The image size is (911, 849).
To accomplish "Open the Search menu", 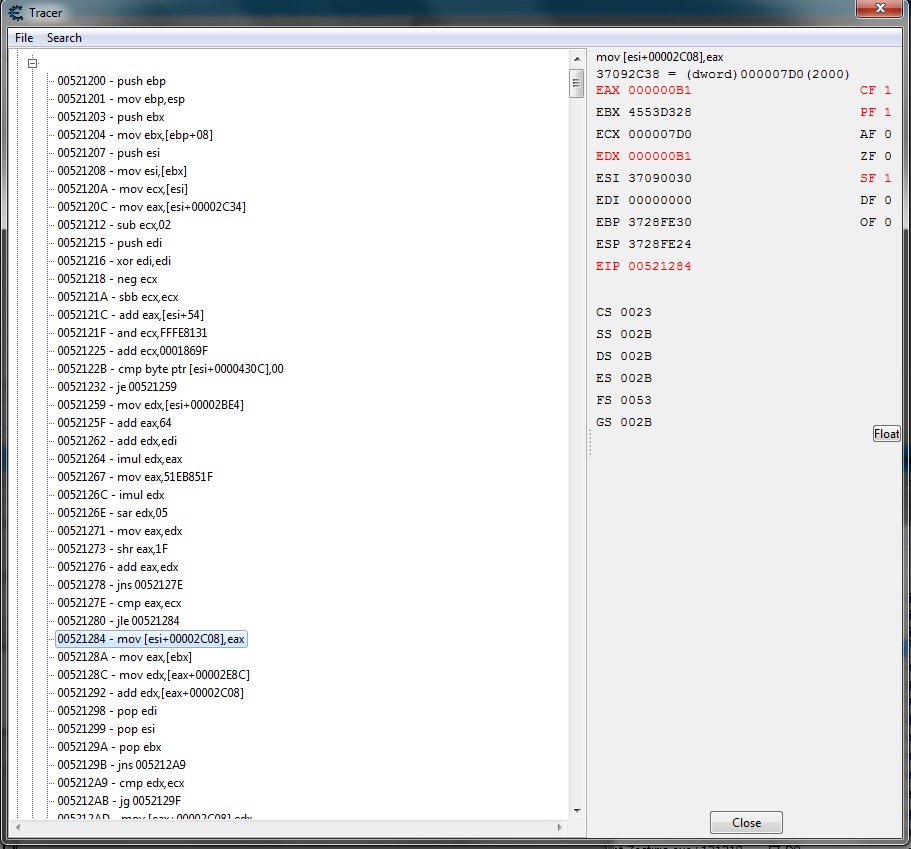I will (64, 38).
